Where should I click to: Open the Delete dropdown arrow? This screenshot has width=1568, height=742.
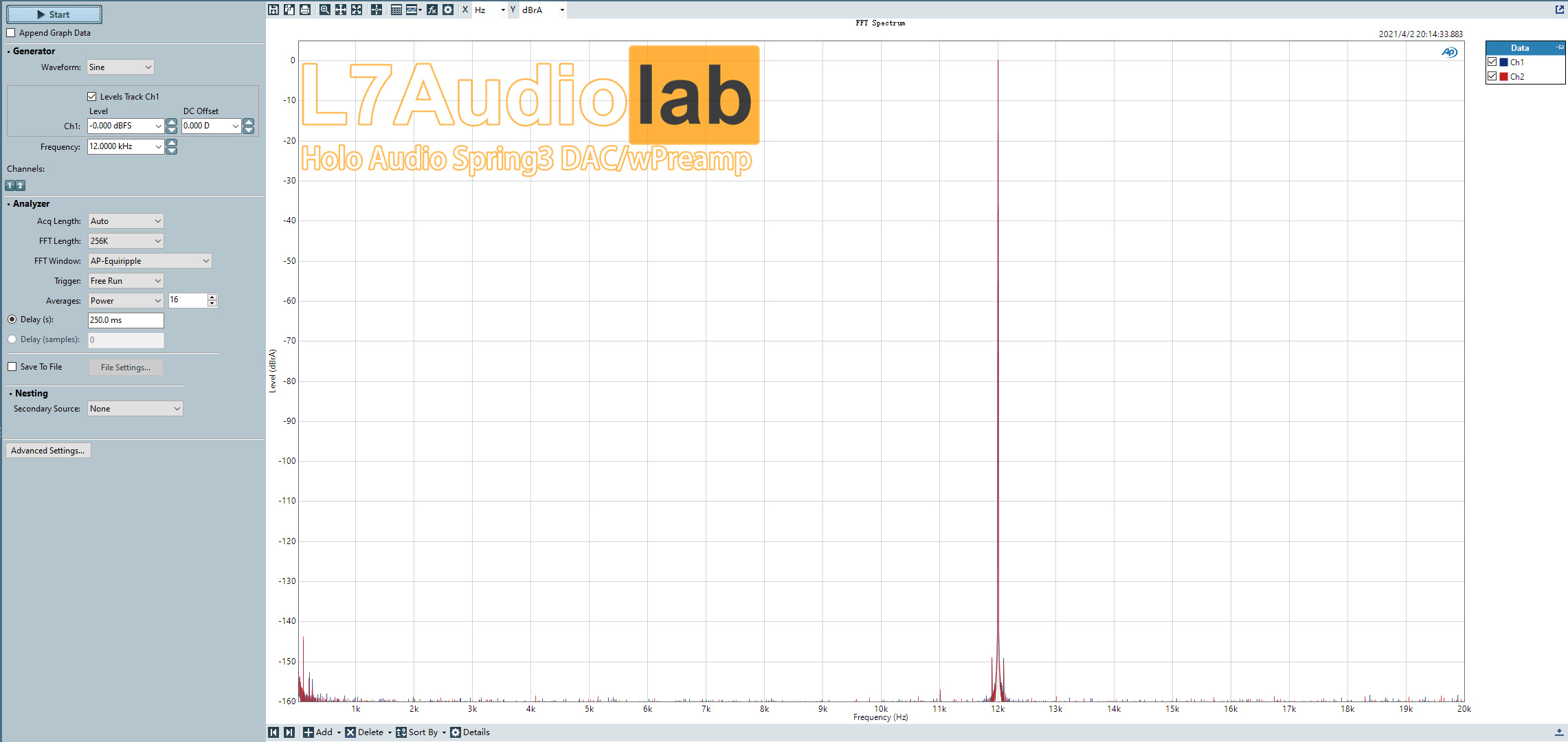click(390, 732)
